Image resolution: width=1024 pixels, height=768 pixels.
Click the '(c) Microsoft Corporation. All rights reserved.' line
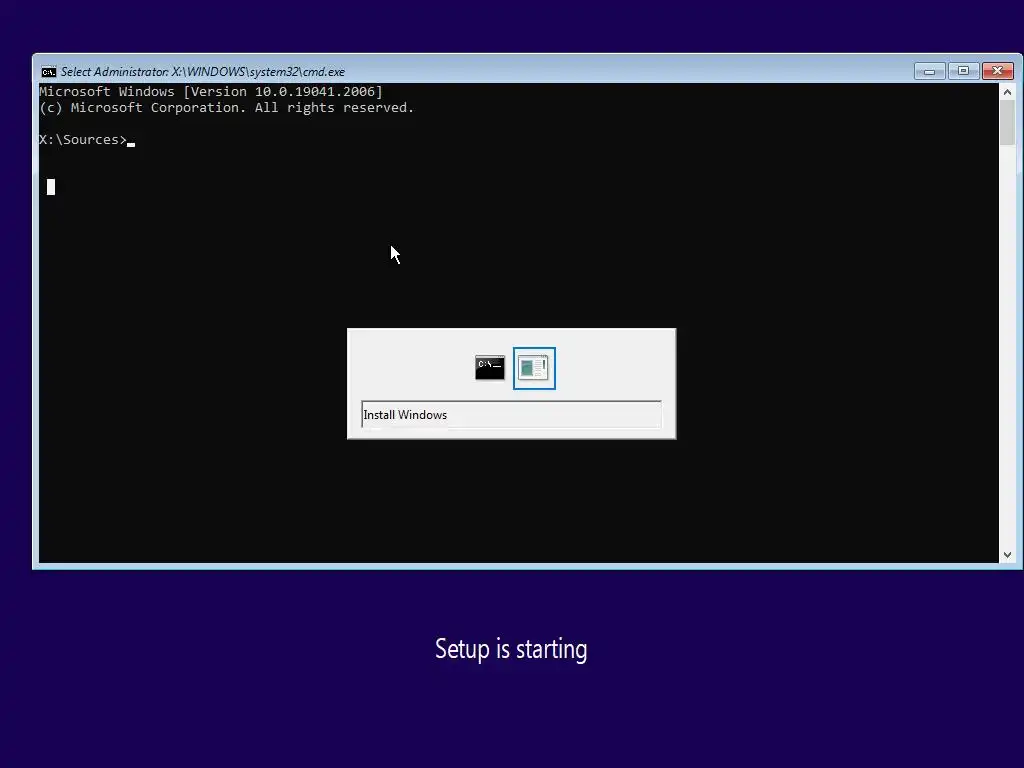click(227, 108)
